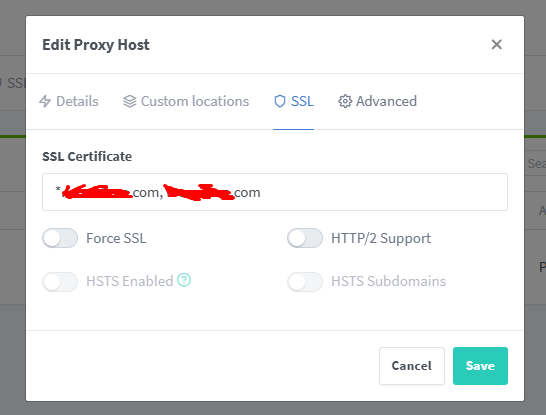Click the Force SSL label text
The height and width of the screenshot is (415, 546).
coord(116,238)
